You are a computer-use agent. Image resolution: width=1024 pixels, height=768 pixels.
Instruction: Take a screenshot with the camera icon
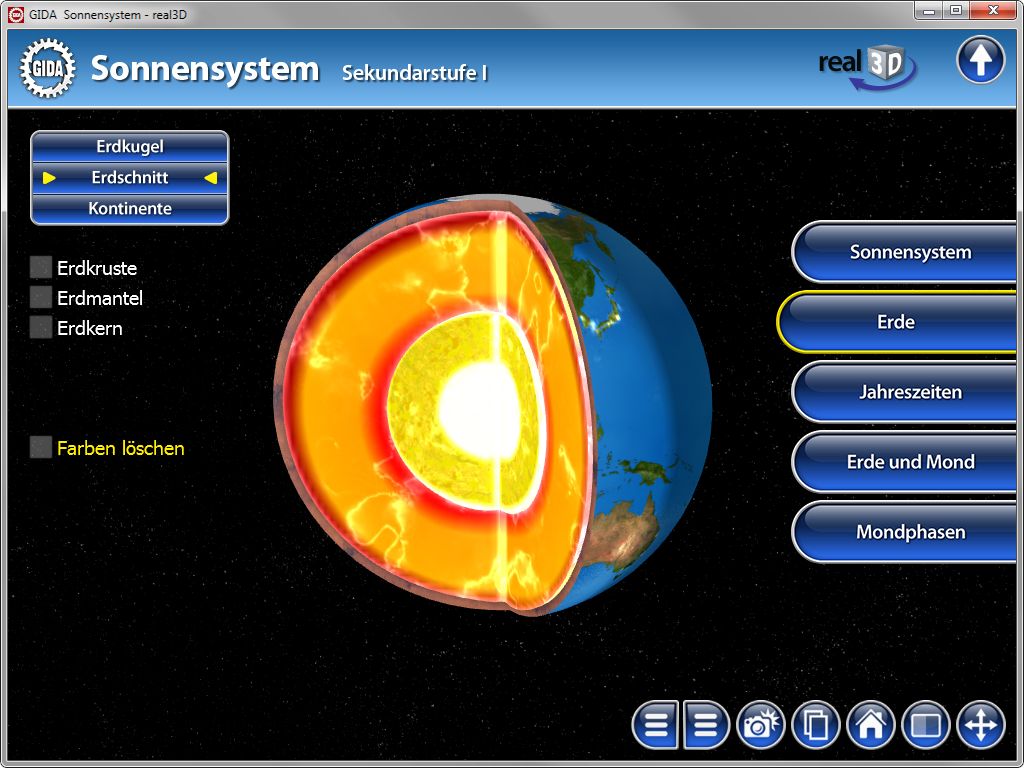coord(762,725)
